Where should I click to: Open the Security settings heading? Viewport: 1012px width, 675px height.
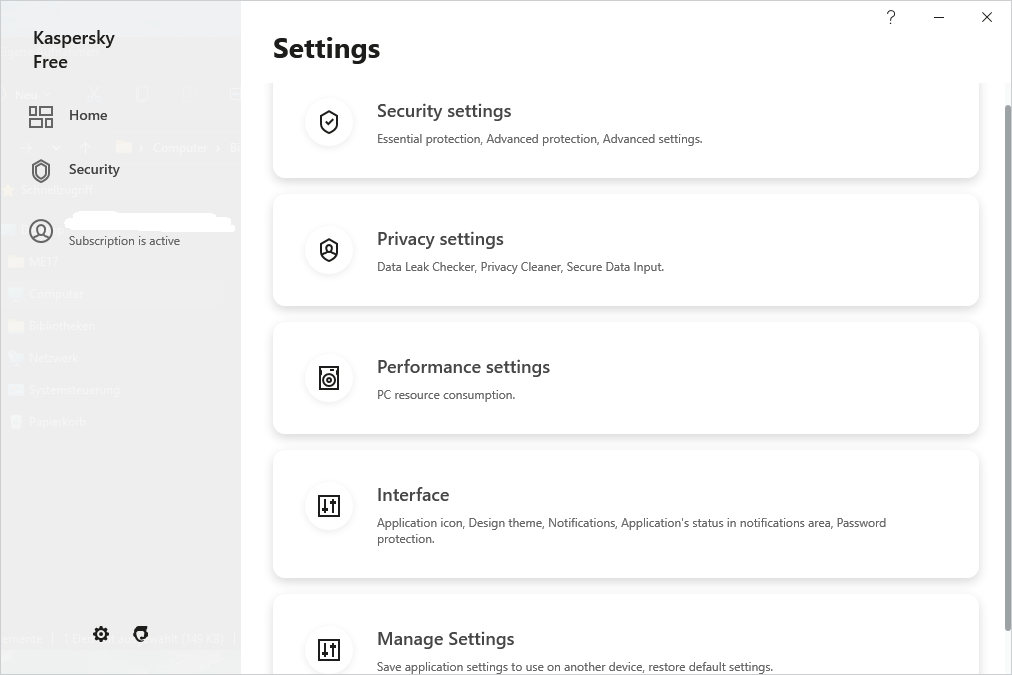pyautogui.click(x=444, y=111)
